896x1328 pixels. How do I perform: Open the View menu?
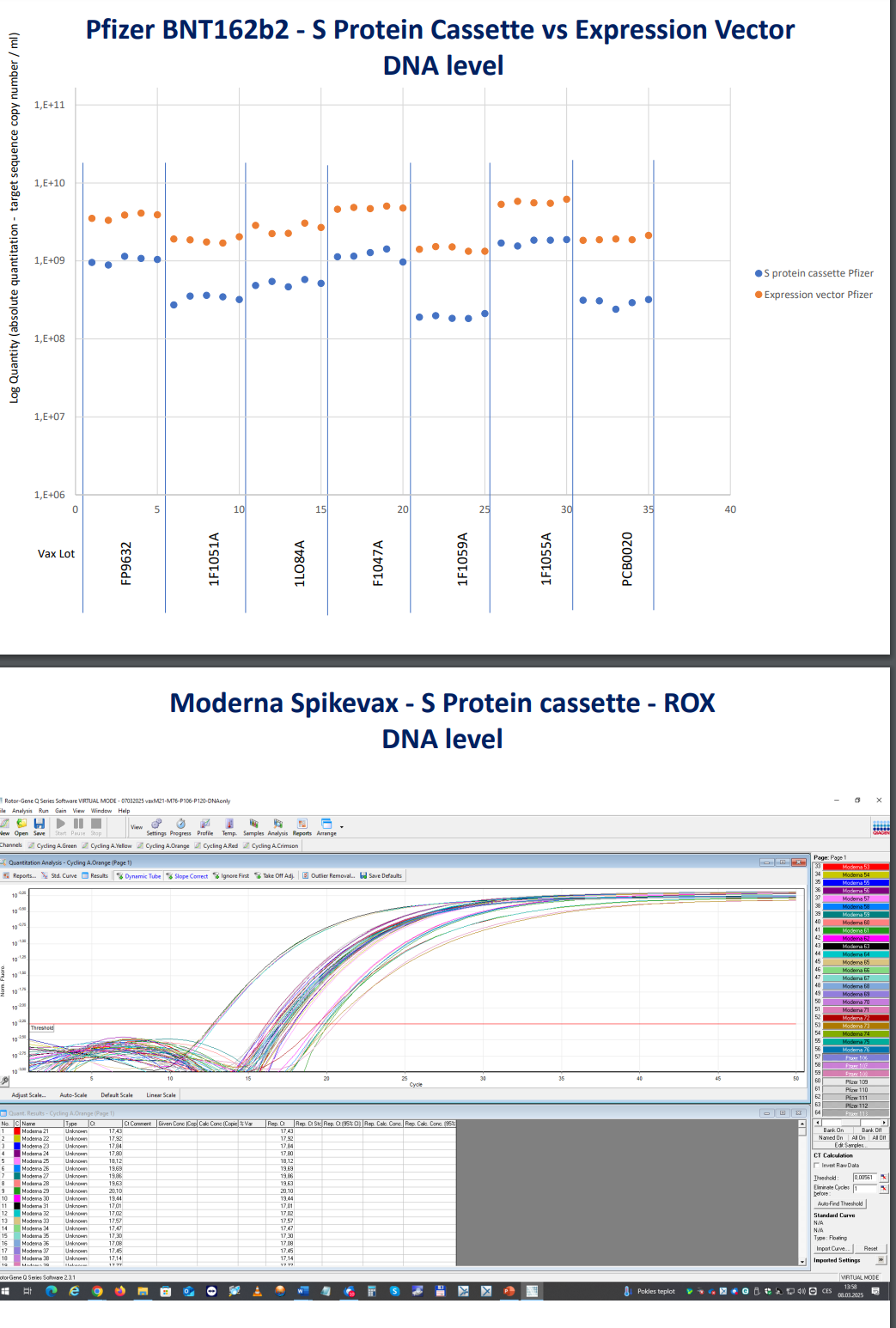(79, 811)
